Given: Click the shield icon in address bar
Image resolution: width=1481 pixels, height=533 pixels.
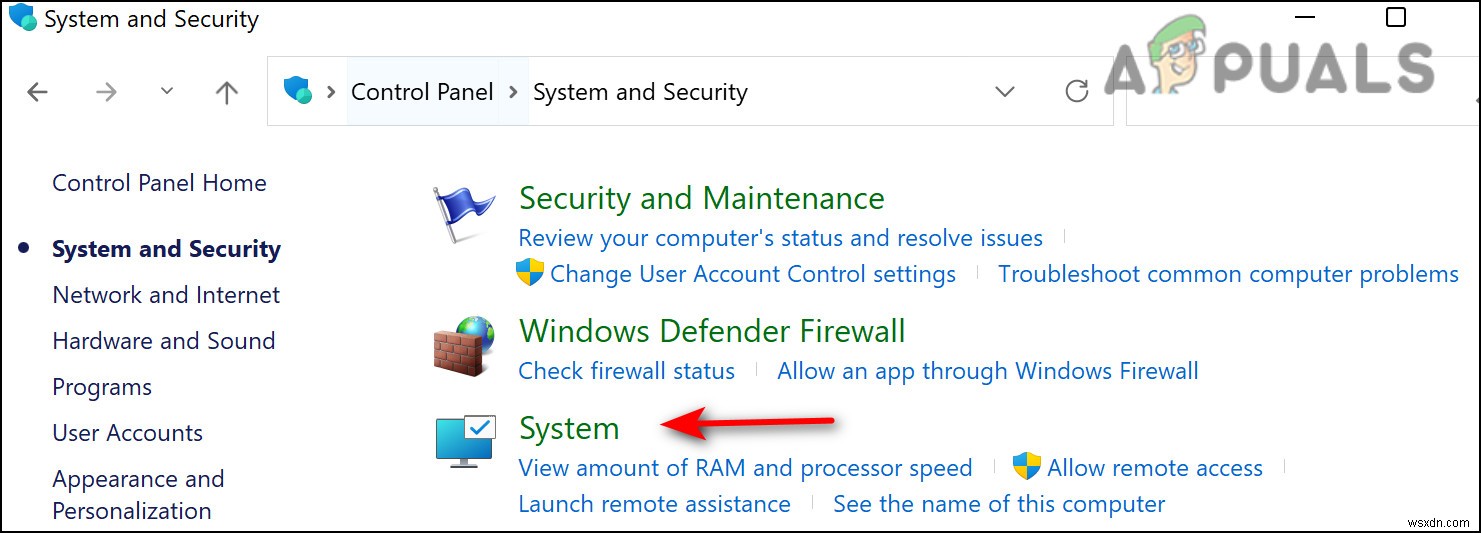Looking at the screenshot, I should tap(298, 91).
